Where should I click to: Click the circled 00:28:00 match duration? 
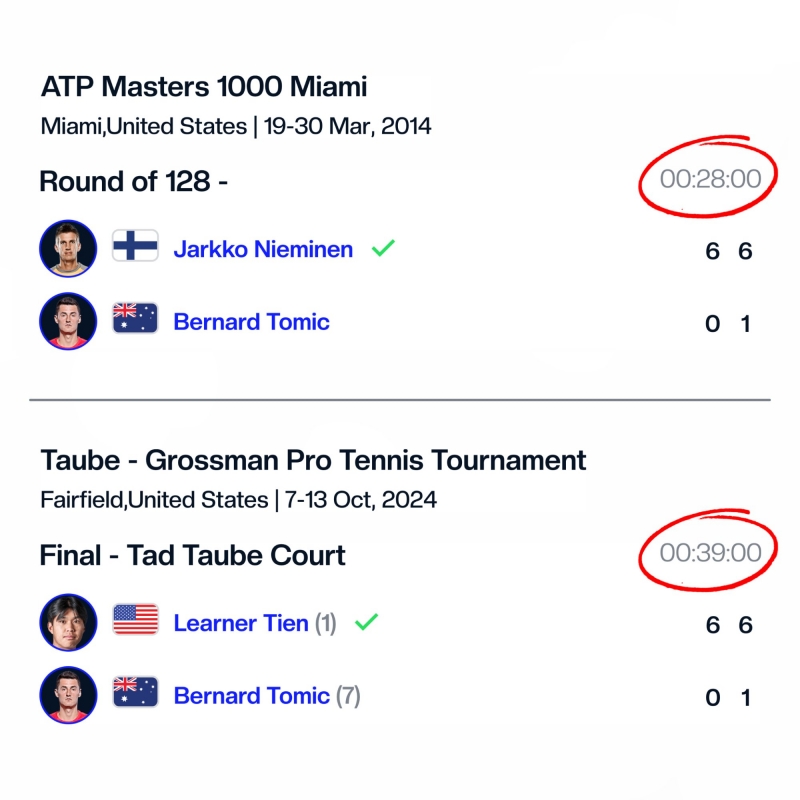click(x=710, y=180)
